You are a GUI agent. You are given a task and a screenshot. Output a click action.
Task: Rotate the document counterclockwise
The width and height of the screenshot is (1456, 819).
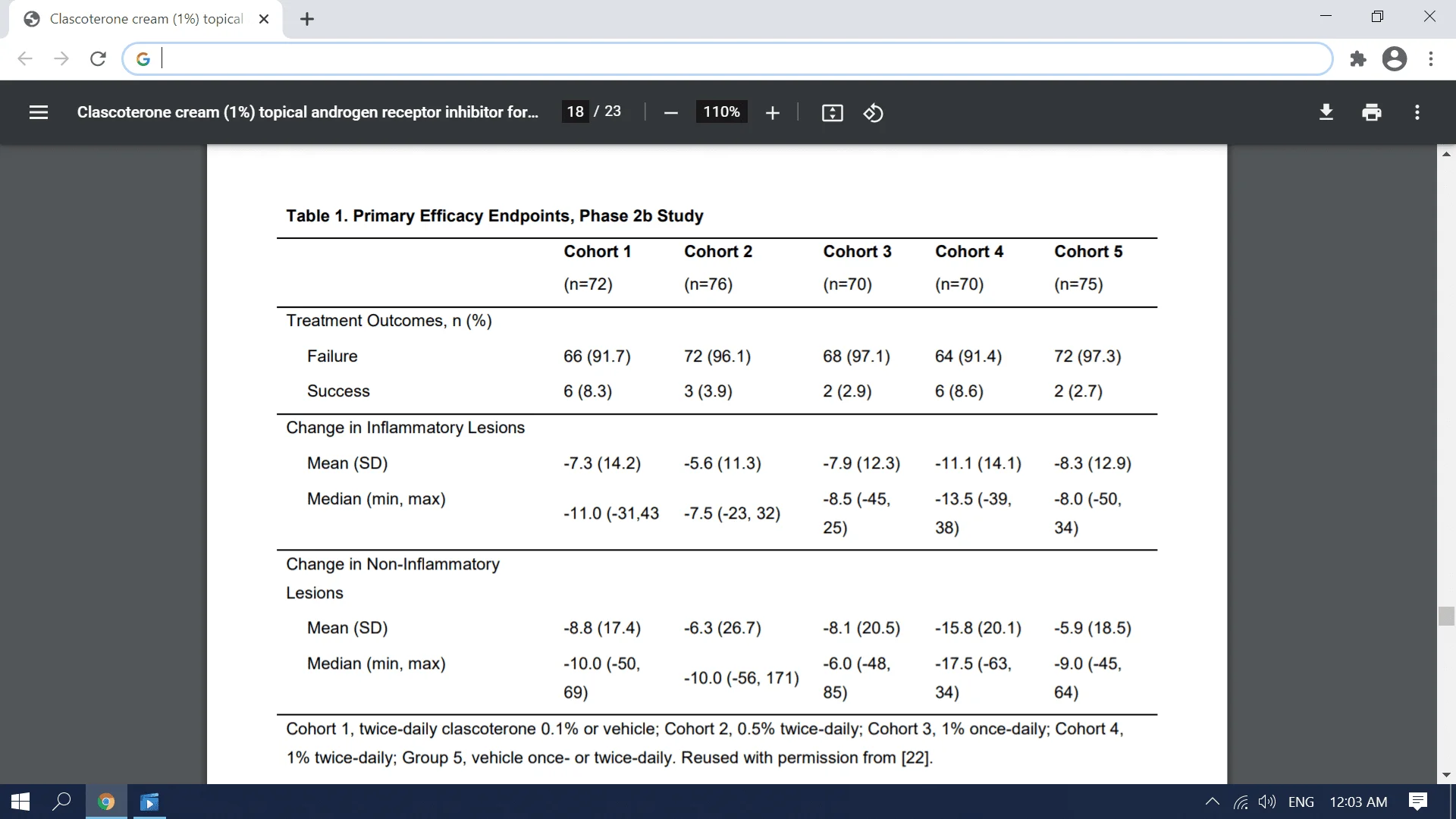click(x=874, y=113)
